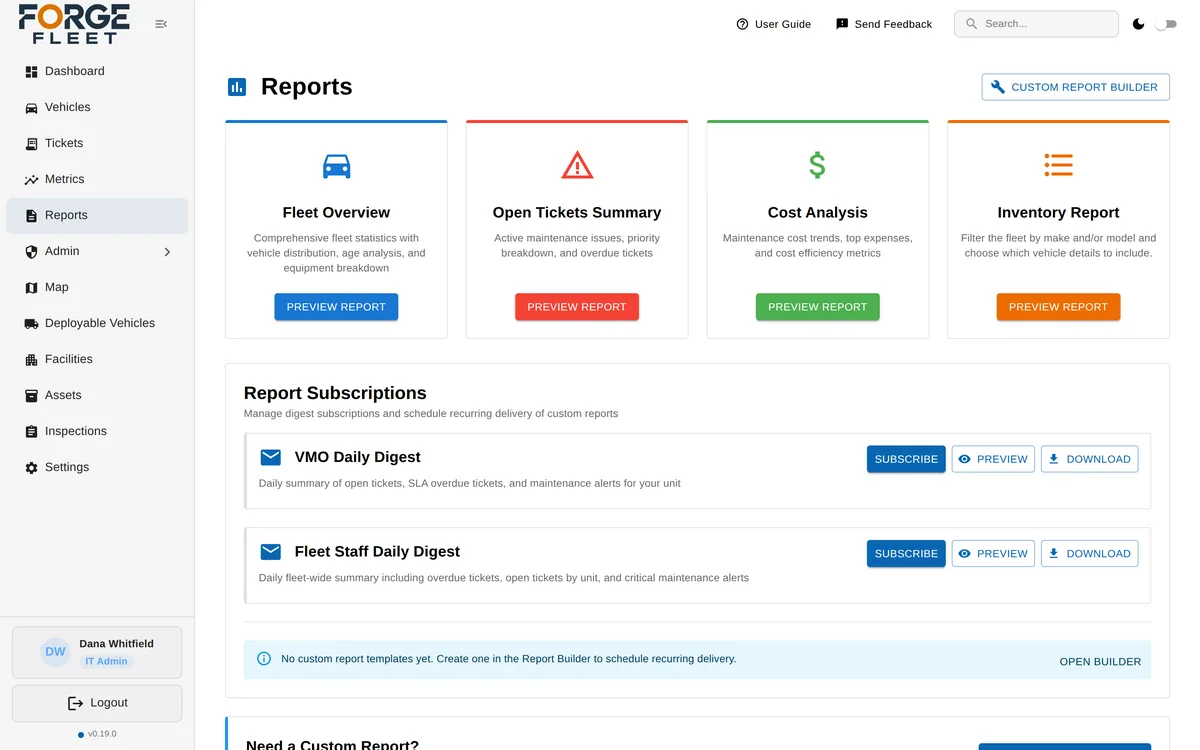Click the dark mode moon icon

click(x=1138, y=24)
